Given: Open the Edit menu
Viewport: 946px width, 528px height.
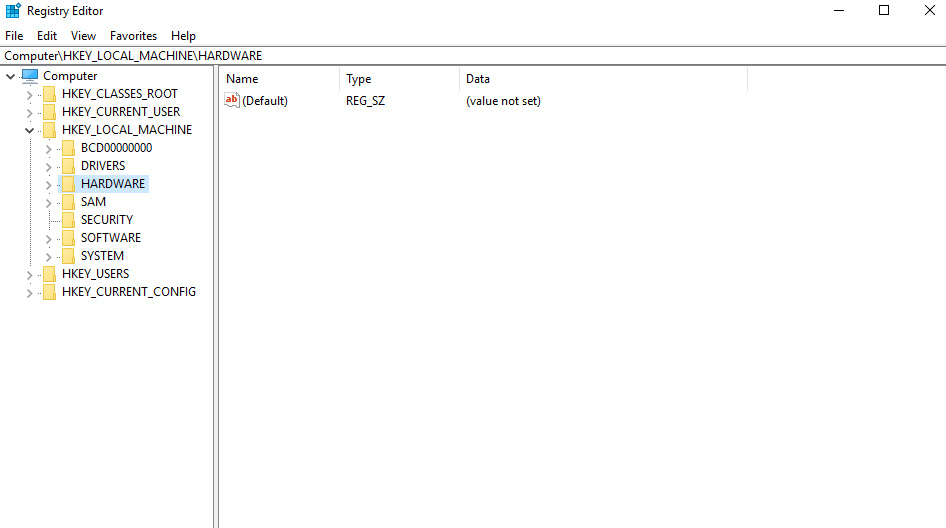Looking at the screenshot, I should pyautogui.click(x=46, y=36).
